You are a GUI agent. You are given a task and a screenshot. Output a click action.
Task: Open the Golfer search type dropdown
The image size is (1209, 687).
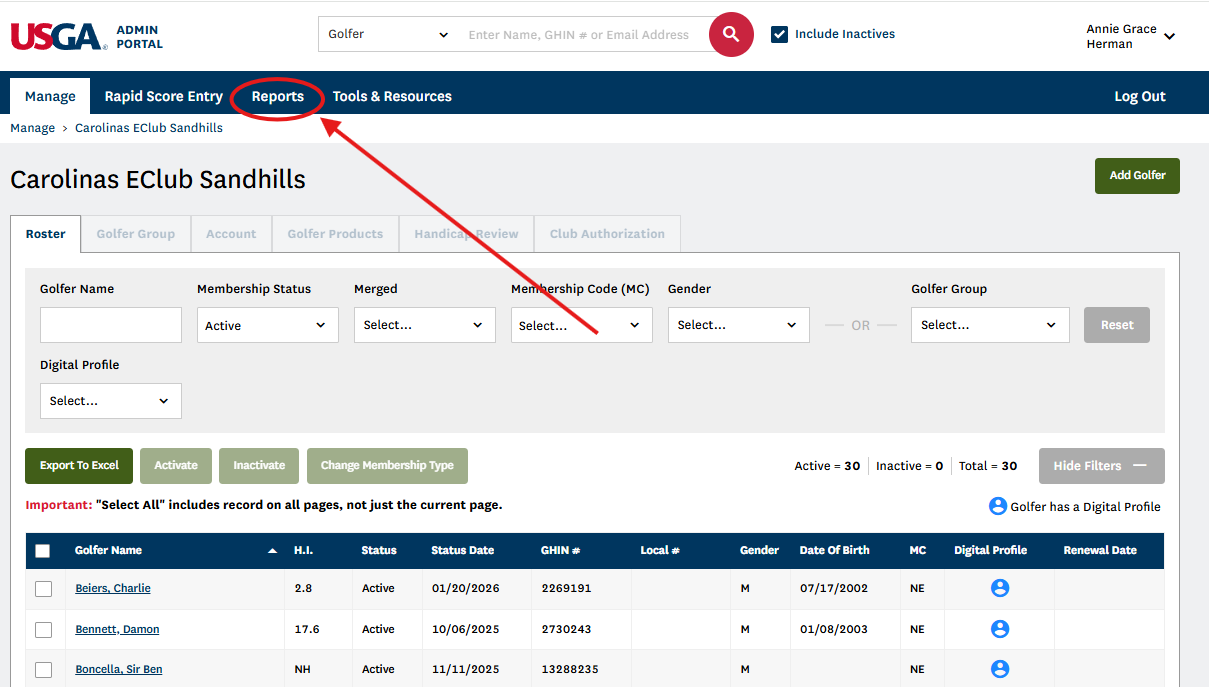pos(388,35)
